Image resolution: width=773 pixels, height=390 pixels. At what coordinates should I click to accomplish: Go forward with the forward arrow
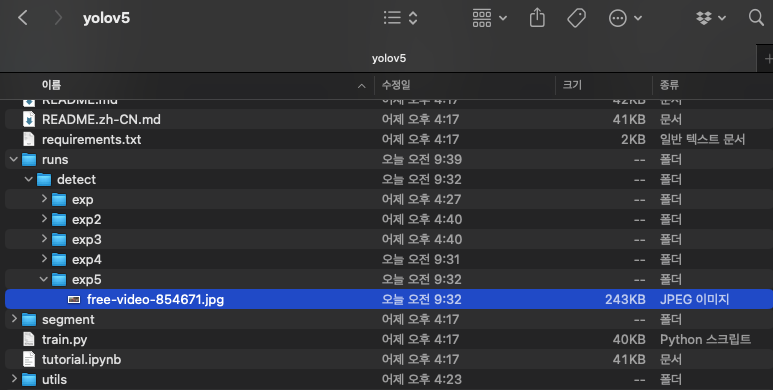(x=58, y=18)
